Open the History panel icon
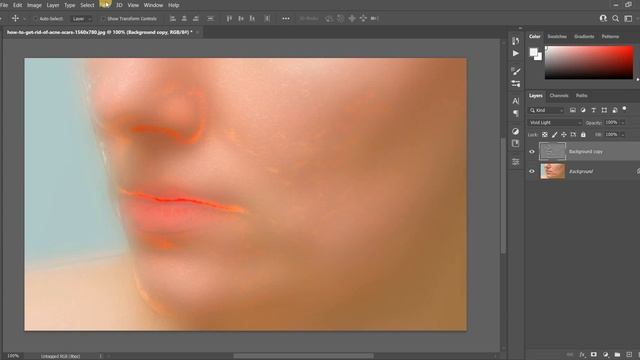Viewport: 640px width, 360px height. pos(516,41)
